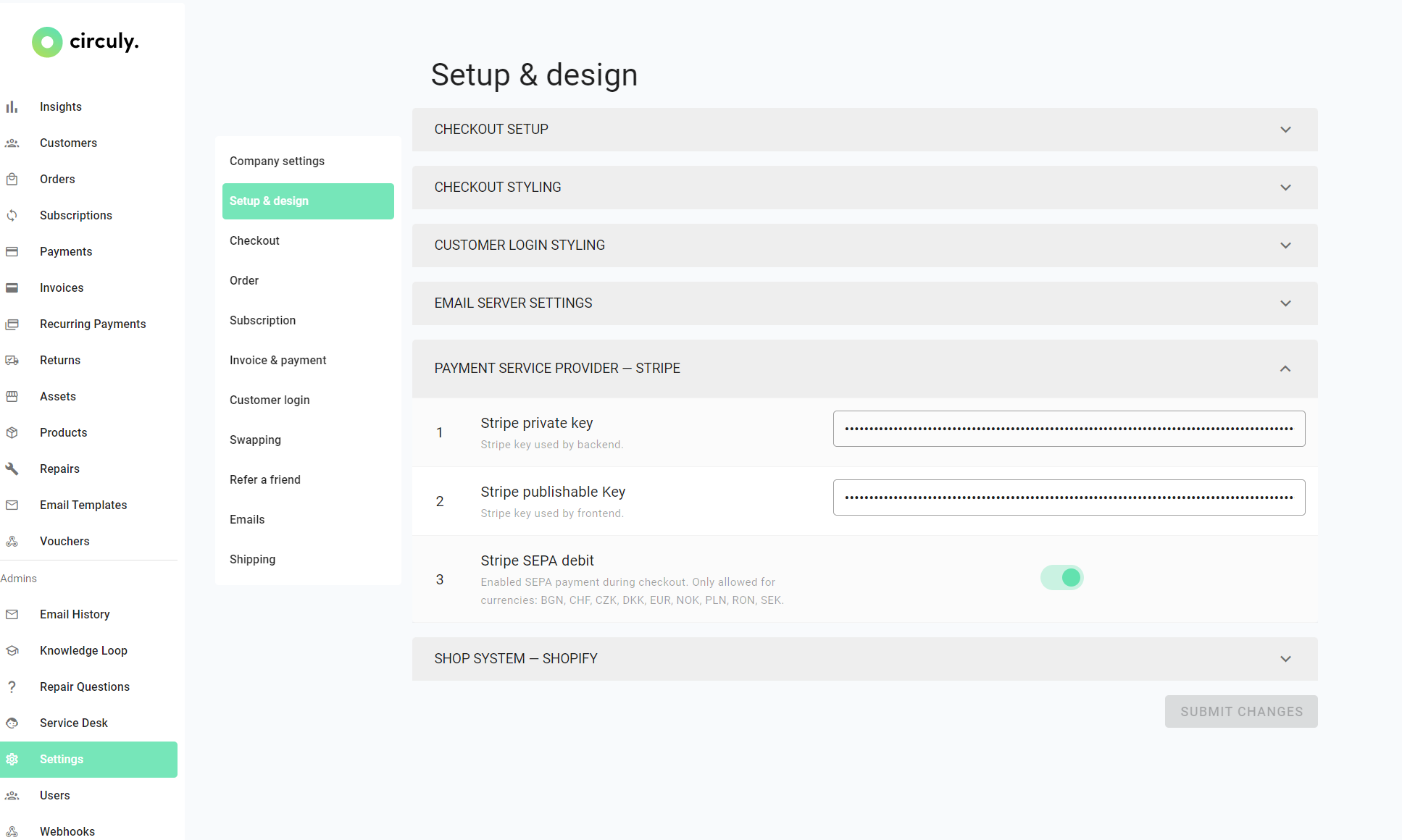Image resolution: width=1402 pixels, height=840 pixels.
Task: Click the Payments card icon
Action: point(12,252)
